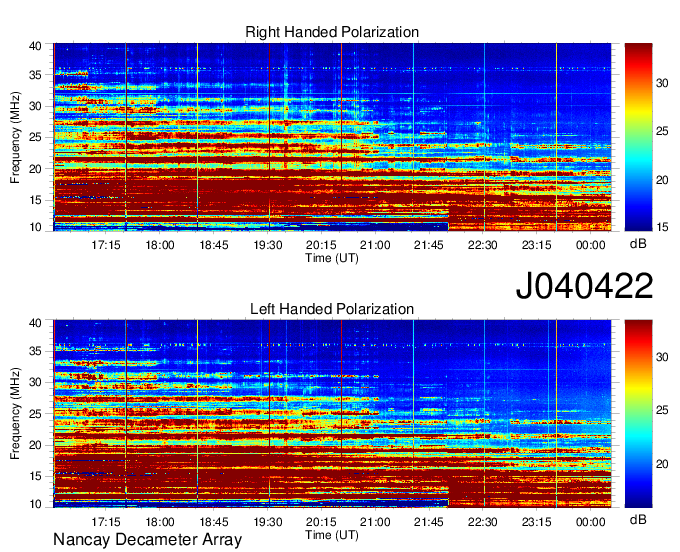
Task: Click the left-handed polarization color bar
Action: [638, 414]
